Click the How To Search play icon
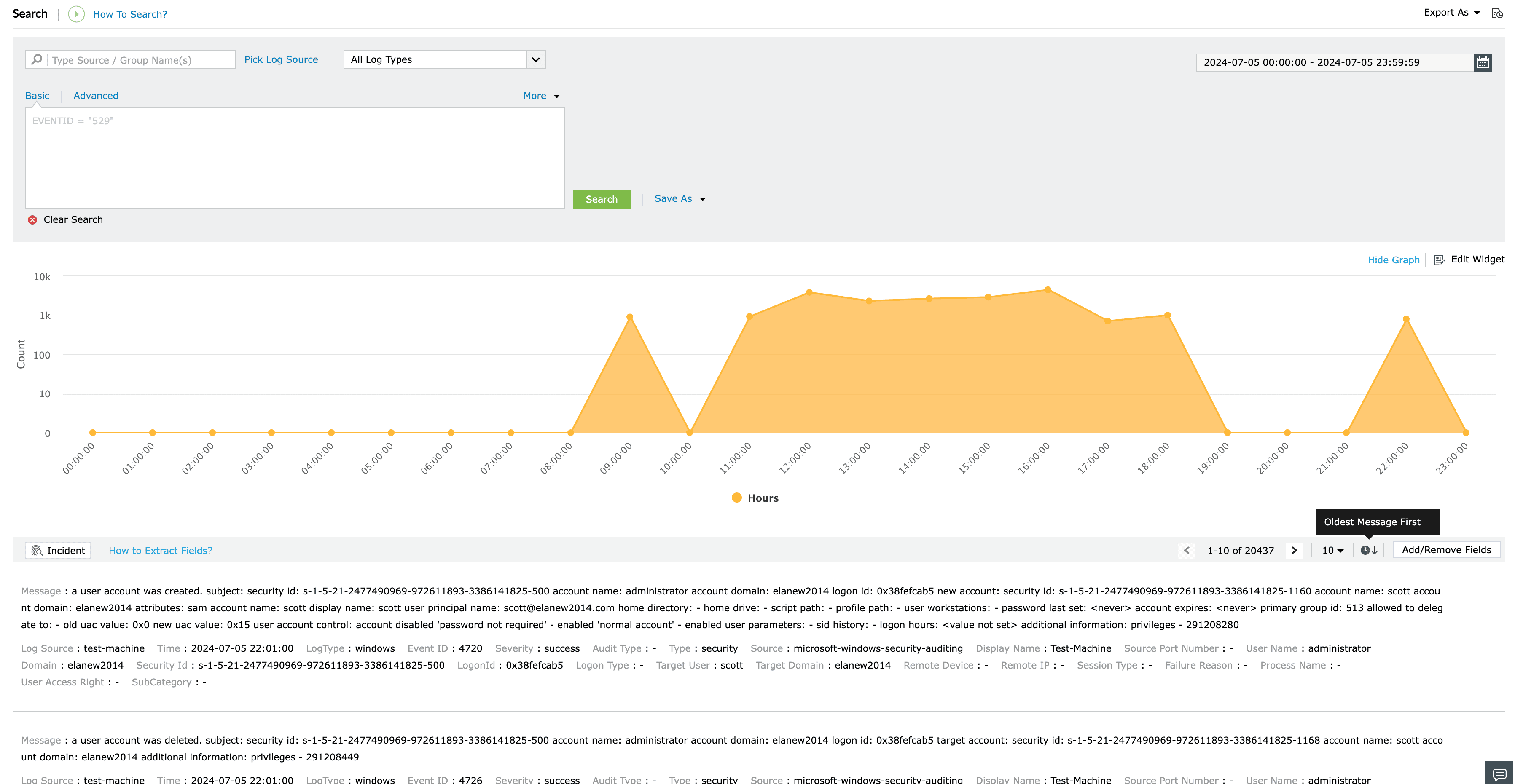Viewport: 1515px width, 784px height. (x=76, y=14)
